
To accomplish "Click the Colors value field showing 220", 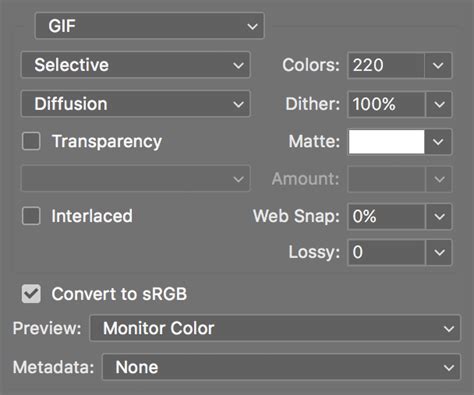I will click(x=386, y=65).
